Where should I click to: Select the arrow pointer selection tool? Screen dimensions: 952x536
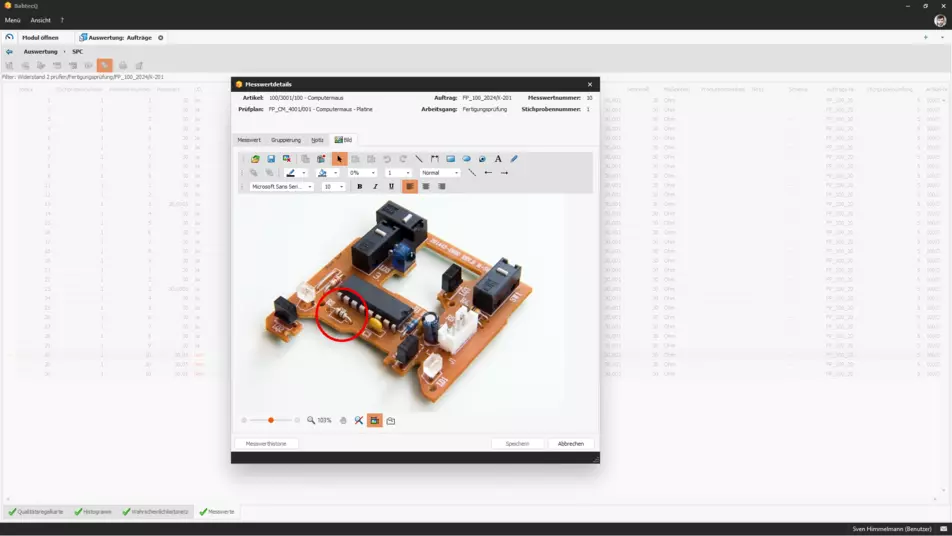(x=339, y=159)
